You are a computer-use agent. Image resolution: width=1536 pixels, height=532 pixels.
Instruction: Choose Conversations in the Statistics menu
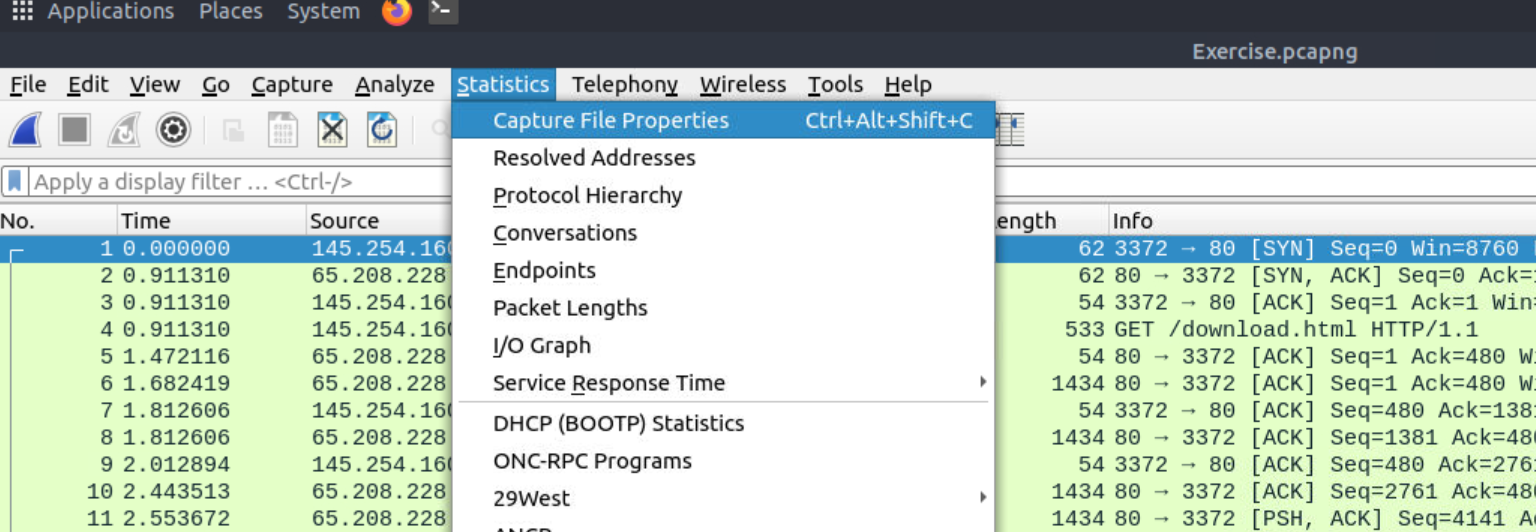click(x=565, y=233)
